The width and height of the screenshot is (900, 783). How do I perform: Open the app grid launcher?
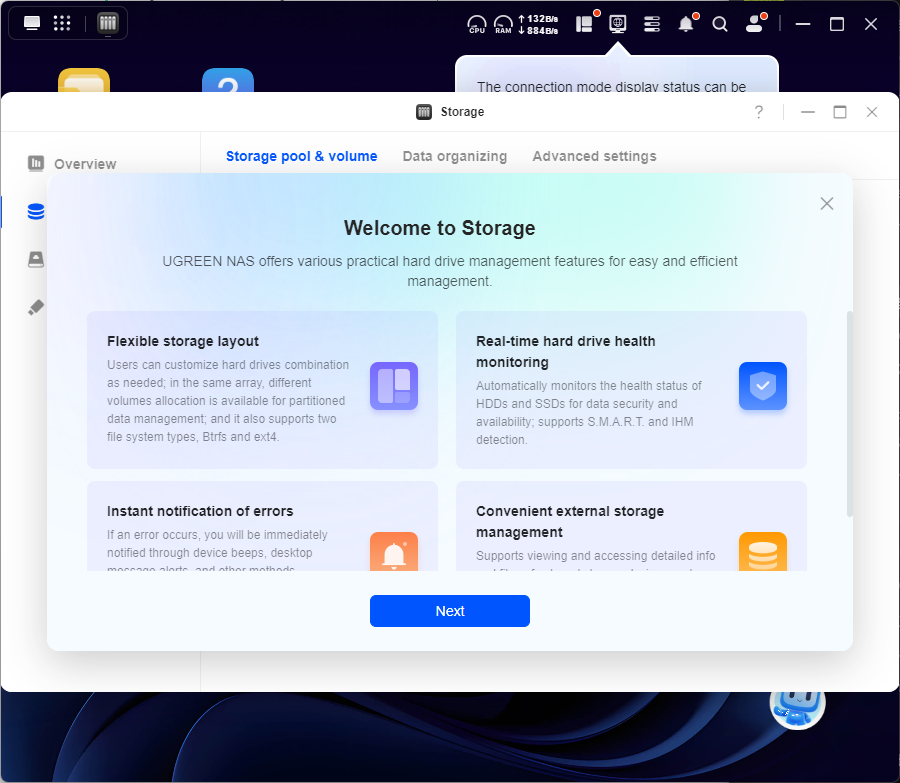tap(62, 23)
